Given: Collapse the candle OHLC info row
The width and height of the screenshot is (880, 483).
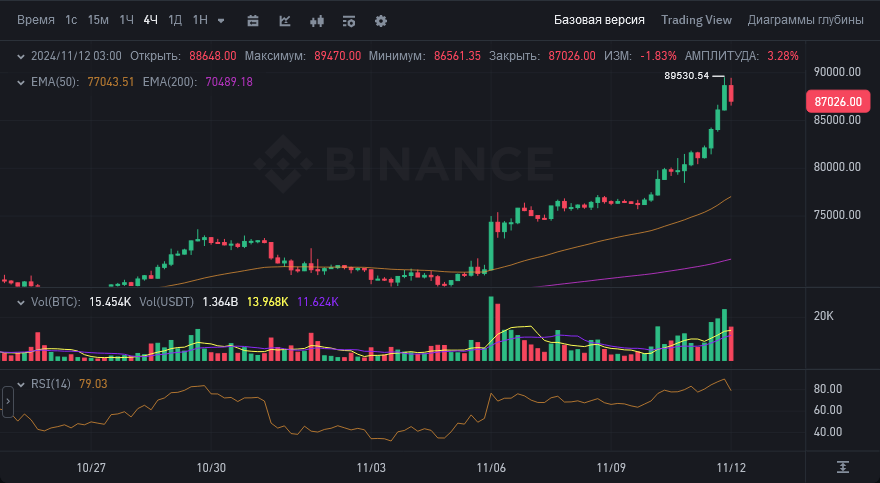Looking at the screenshot, I should pyautogui.click(x=21, y=56).
